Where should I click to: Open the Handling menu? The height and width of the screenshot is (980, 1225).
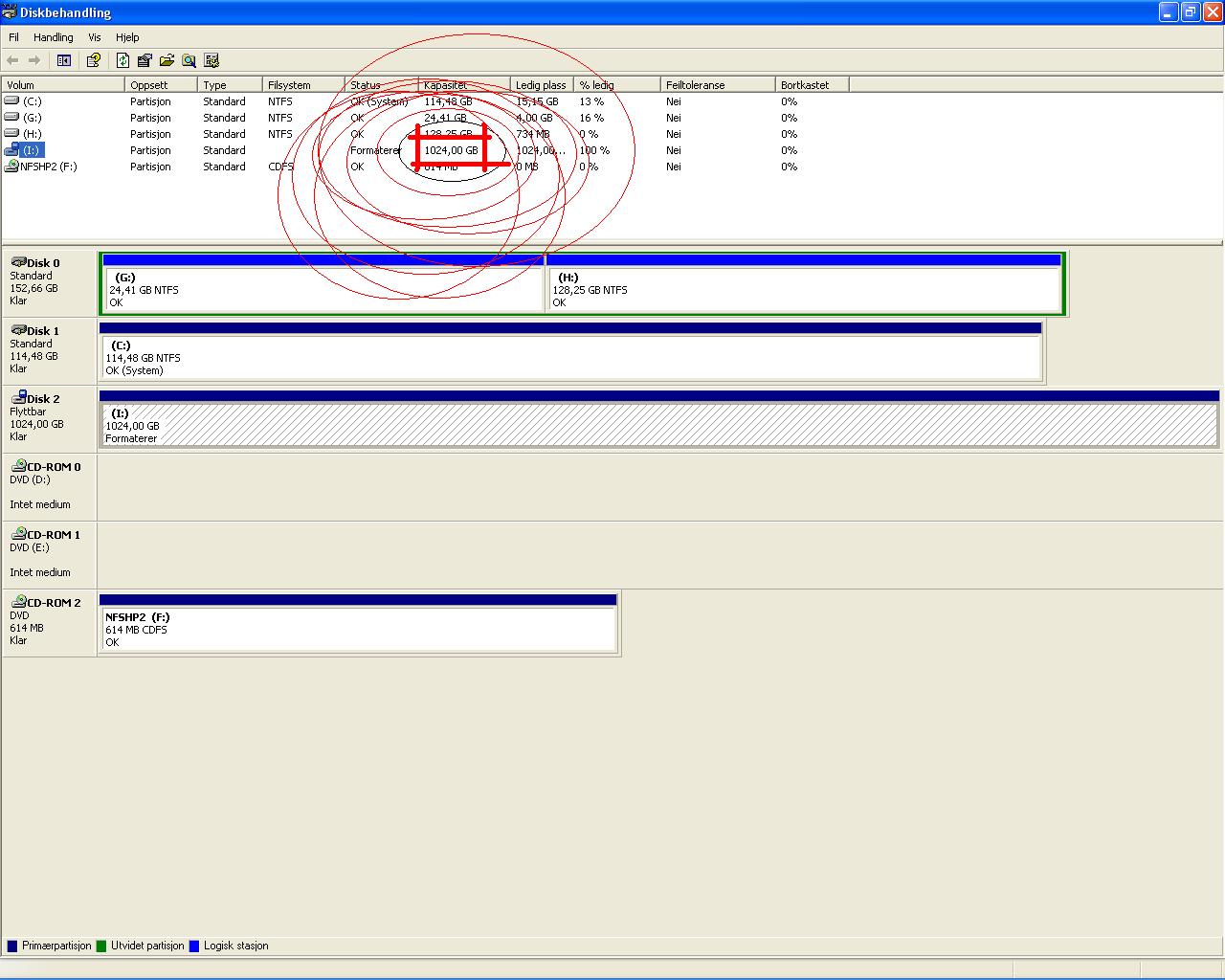54,37
